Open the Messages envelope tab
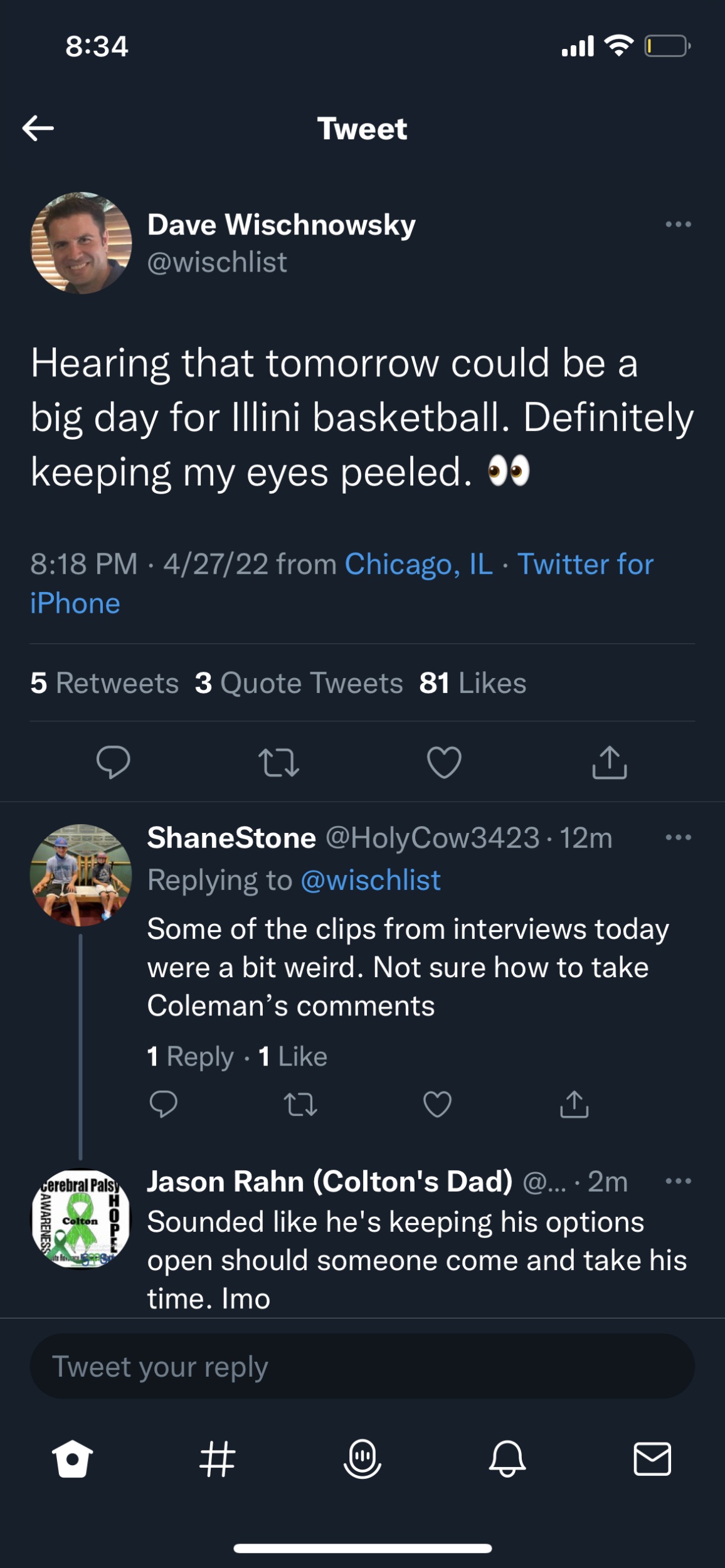The image size is (725, 1568). pyautogui.click(x=652, y=1458)
